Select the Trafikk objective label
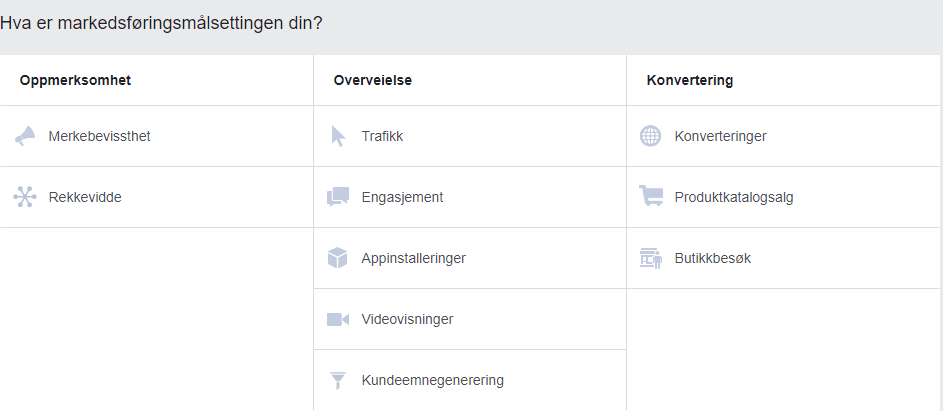Viewport: 943px width, 411px height. [383, 136]
